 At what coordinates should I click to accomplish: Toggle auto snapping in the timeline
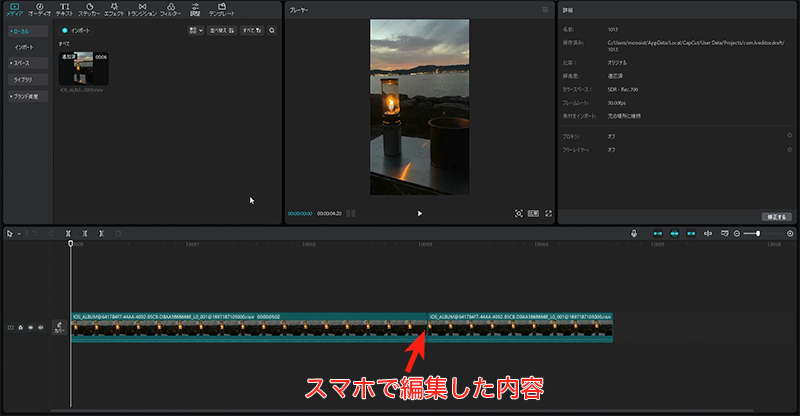(674, 233)
